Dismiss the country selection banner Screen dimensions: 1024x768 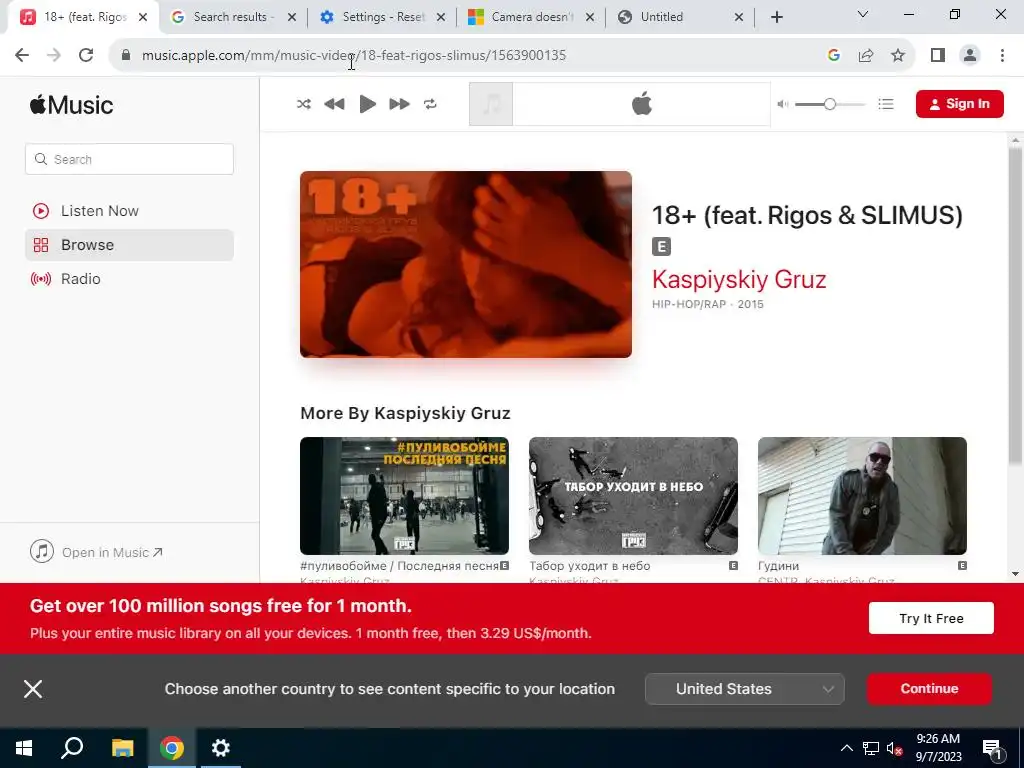(x=33, y=689)
